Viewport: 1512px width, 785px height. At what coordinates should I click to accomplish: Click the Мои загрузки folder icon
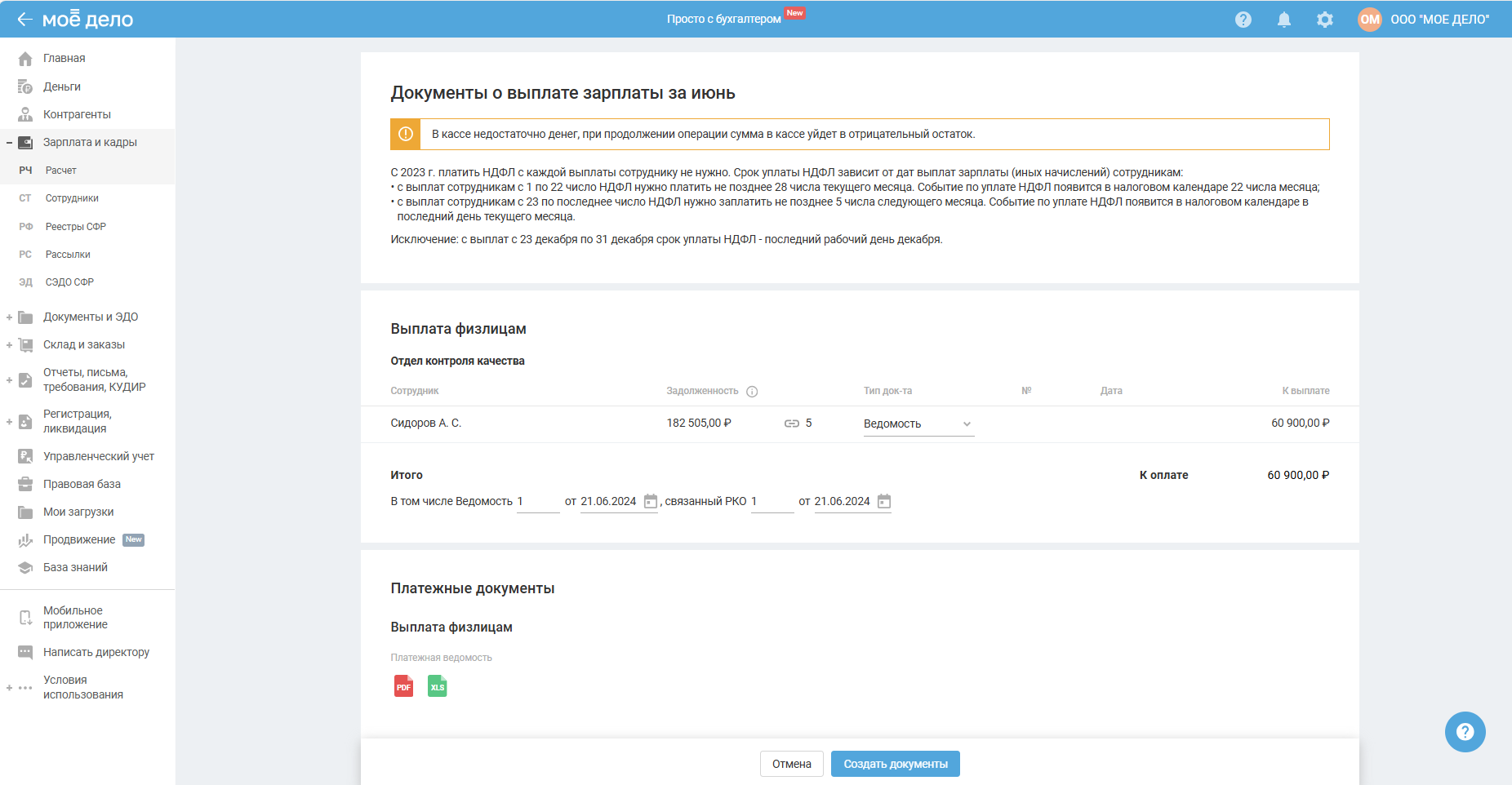click(x=25, y=512)
